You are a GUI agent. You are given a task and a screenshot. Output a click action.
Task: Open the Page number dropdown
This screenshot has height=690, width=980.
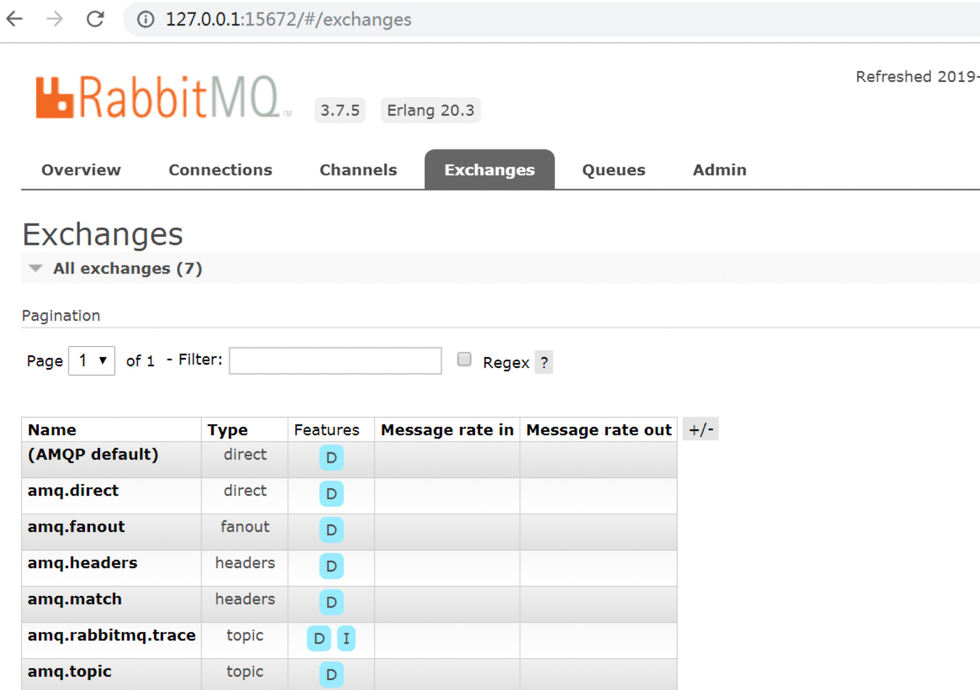(x=92, y=361)
